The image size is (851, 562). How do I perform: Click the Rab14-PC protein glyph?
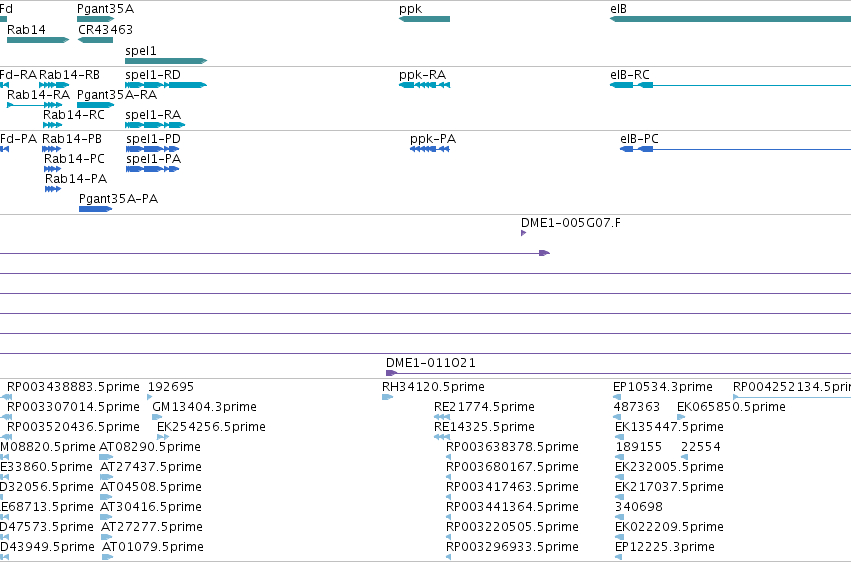pos(53,169)
